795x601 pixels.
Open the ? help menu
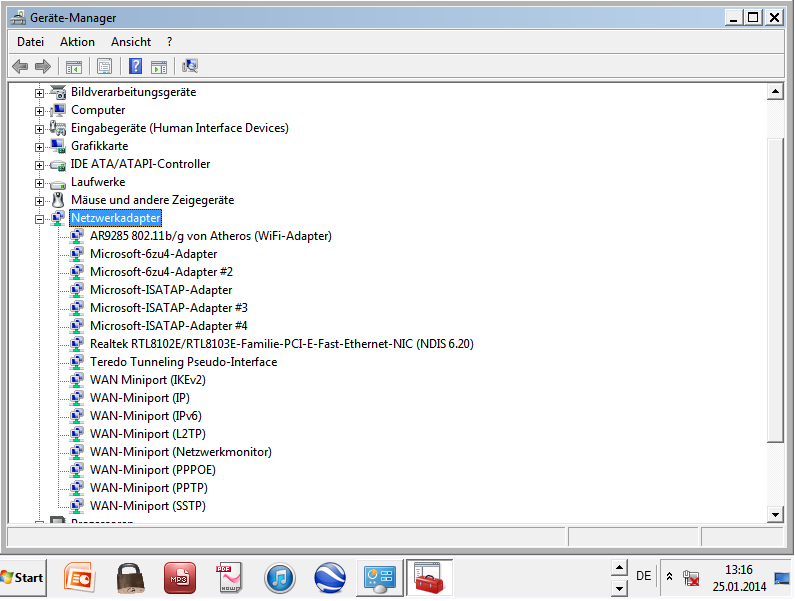point(169,42)
